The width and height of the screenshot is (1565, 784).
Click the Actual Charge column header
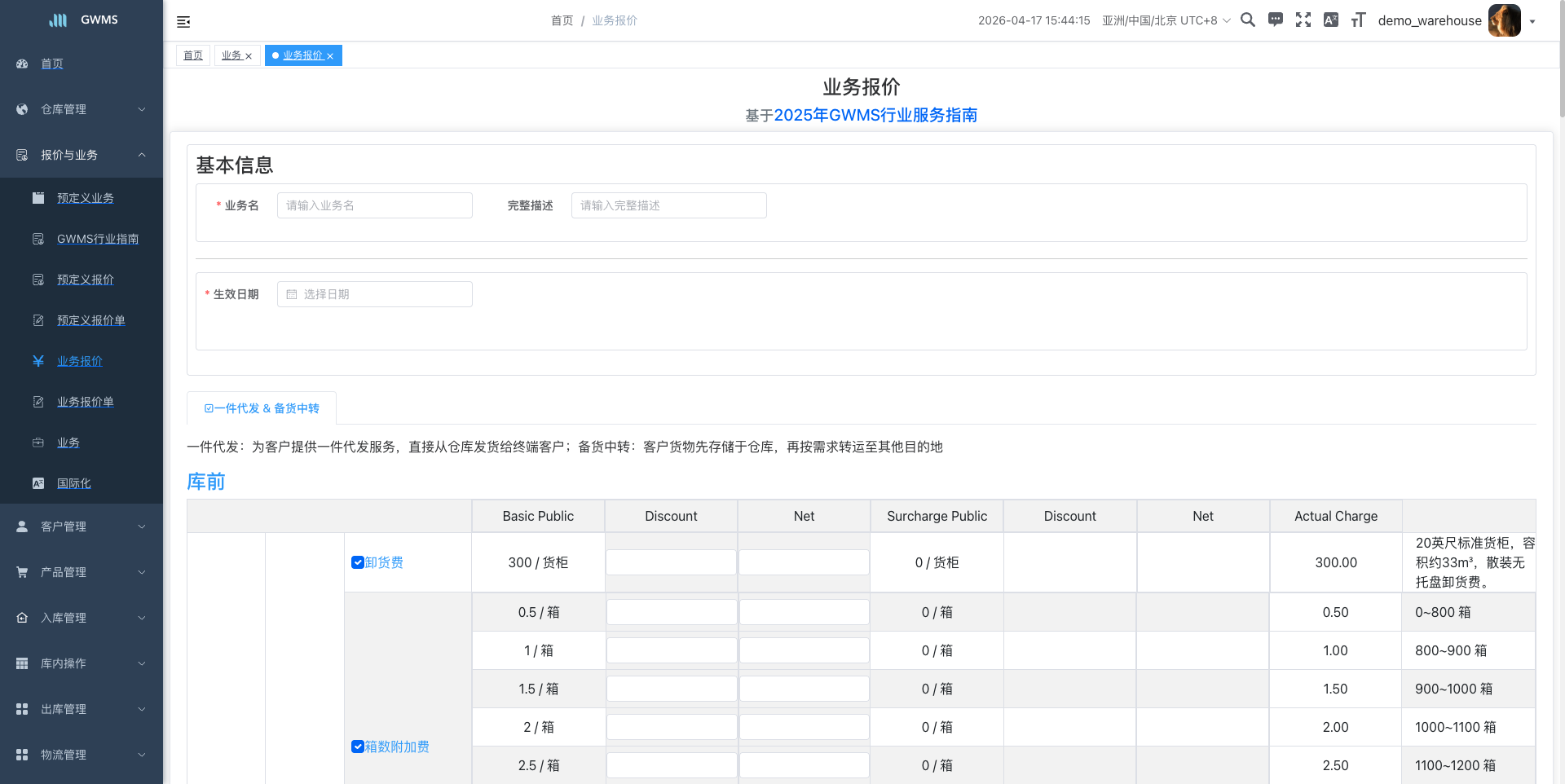pyautogui.click(x=1336, y=516)
